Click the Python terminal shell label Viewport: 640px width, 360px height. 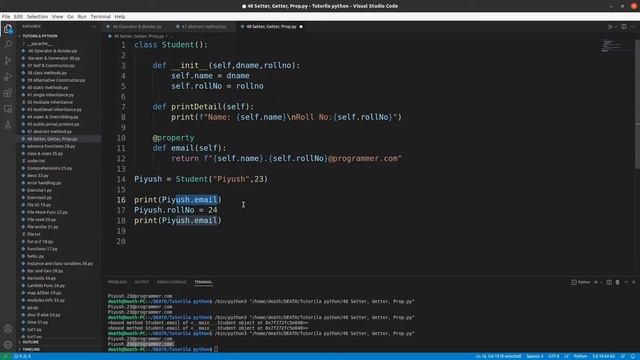tap(581, 282)
